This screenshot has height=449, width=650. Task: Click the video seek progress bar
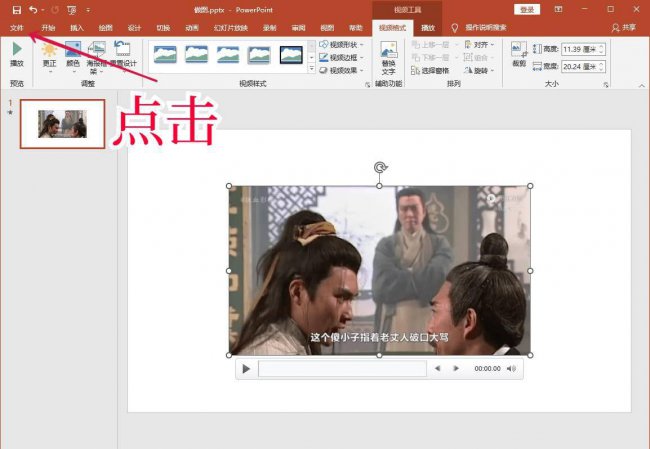(x=342, y=369)
